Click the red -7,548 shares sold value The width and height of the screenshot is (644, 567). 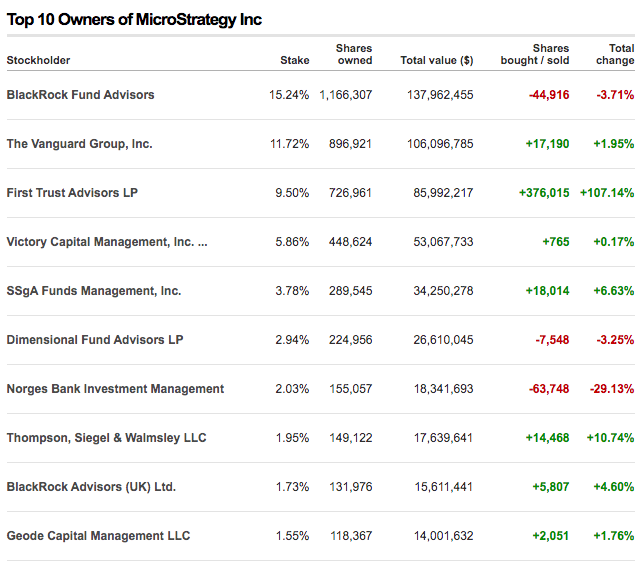click(x=552, y=340)
